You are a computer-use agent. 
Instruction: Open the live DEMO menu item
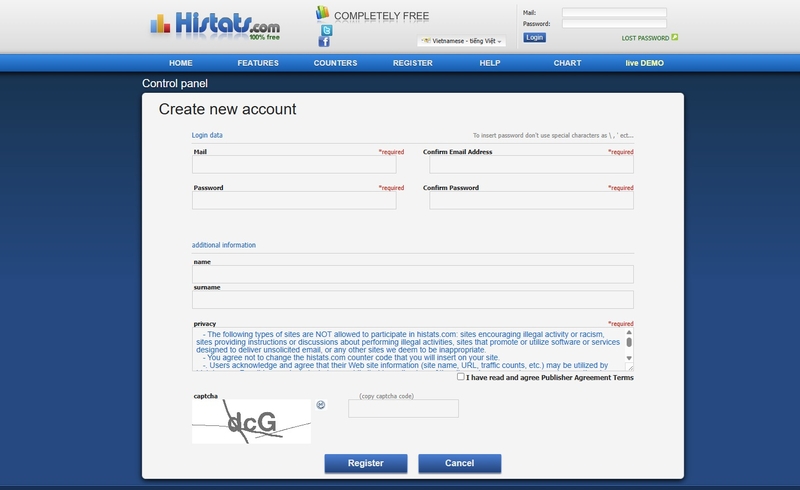click(x=644, y=63)
